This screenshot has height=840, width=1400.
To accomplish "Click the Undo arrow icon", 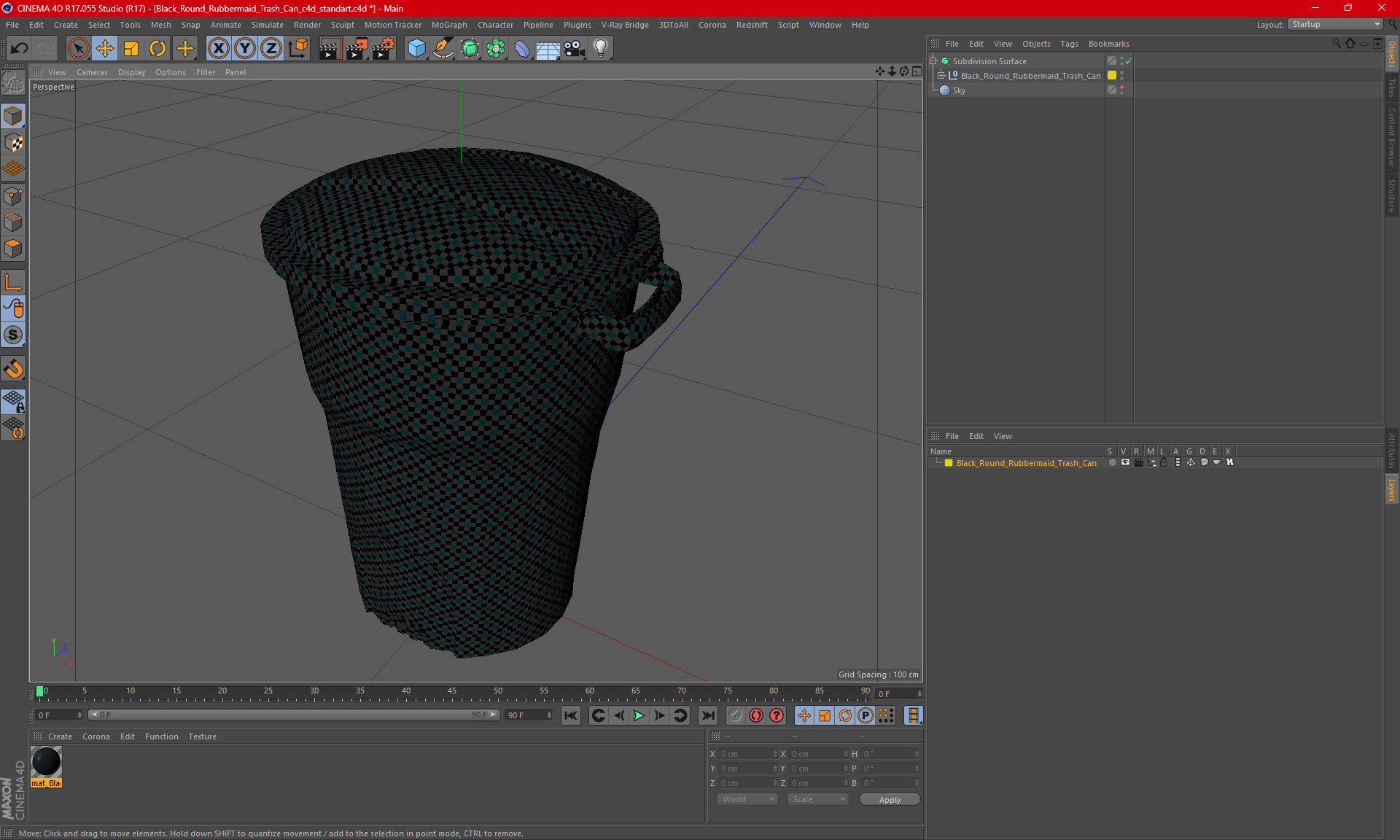I will pos(19,49).
